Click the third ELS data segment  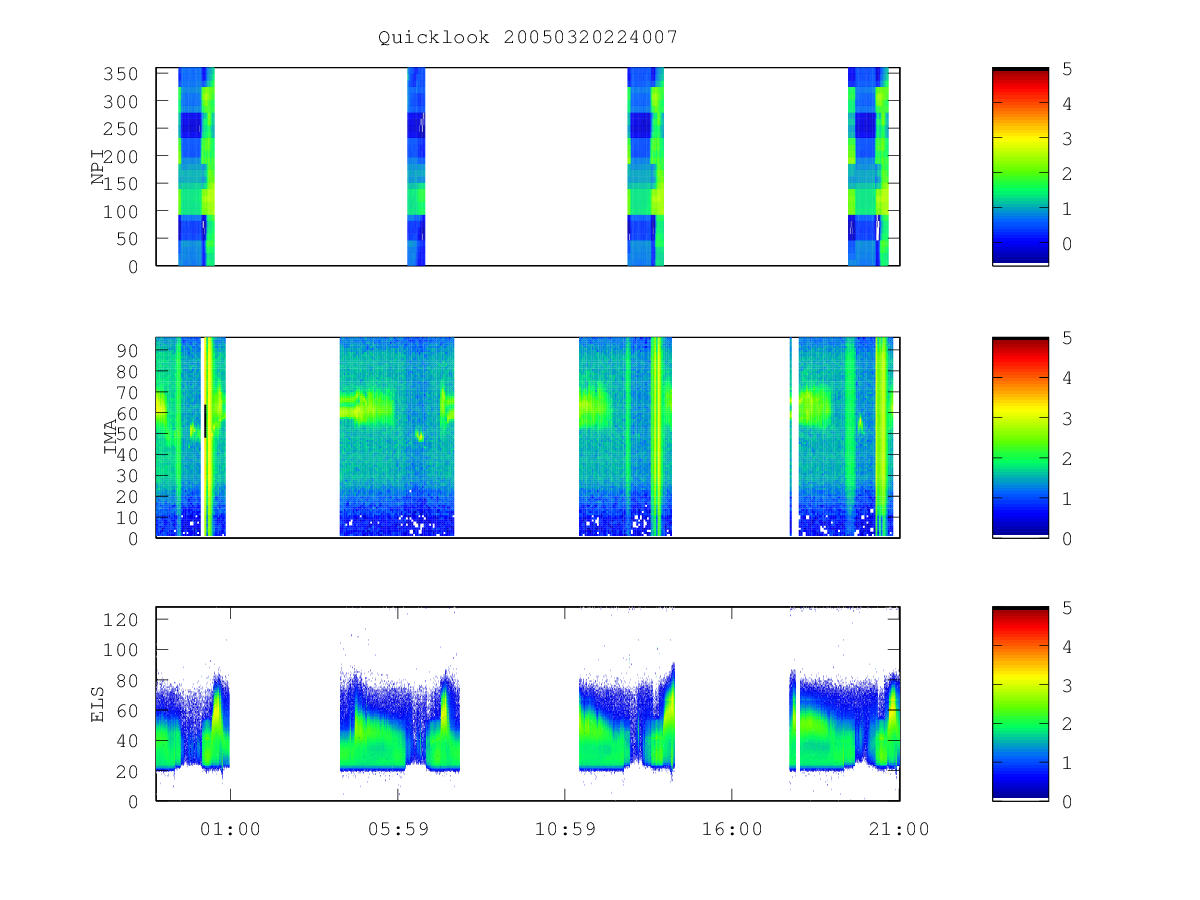coord(627,718)
